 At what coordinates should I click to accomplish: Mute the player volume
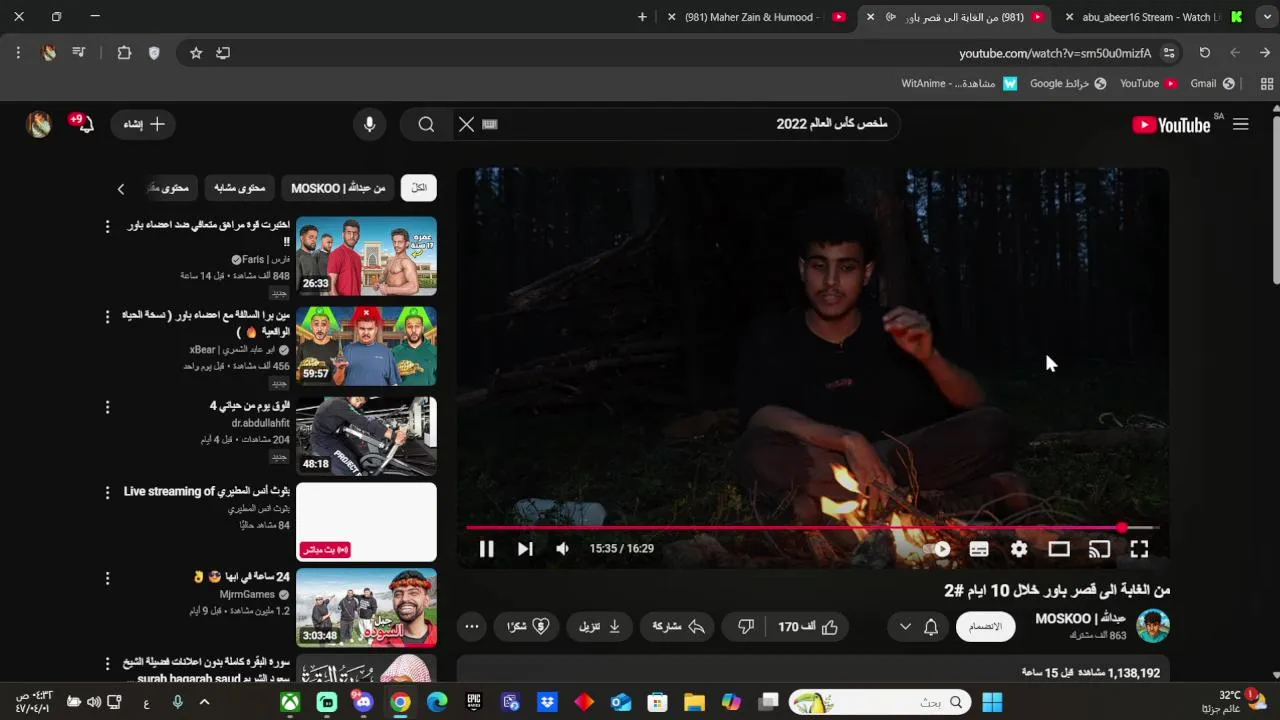(563, 549)
